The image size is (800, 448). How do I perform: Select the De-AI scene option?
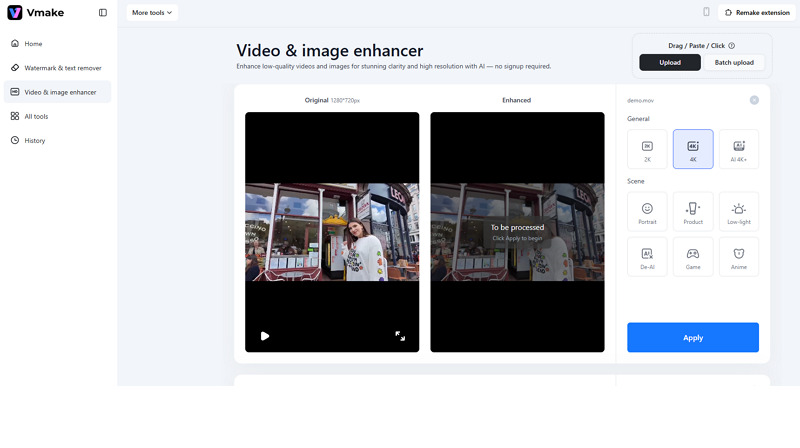point(647,257)
